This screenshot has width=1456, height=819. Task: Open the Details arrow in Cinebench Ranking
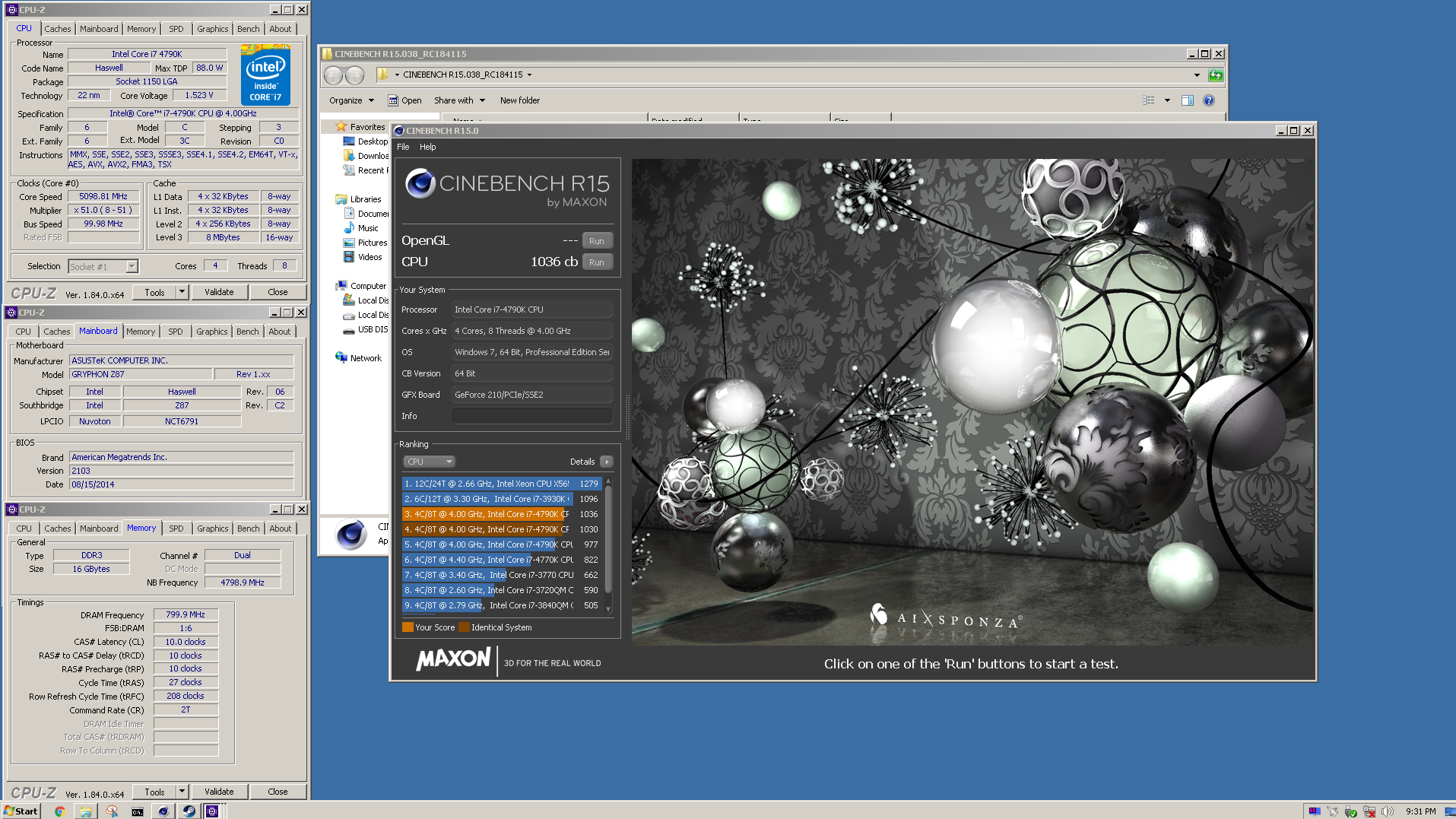point(607,462)
